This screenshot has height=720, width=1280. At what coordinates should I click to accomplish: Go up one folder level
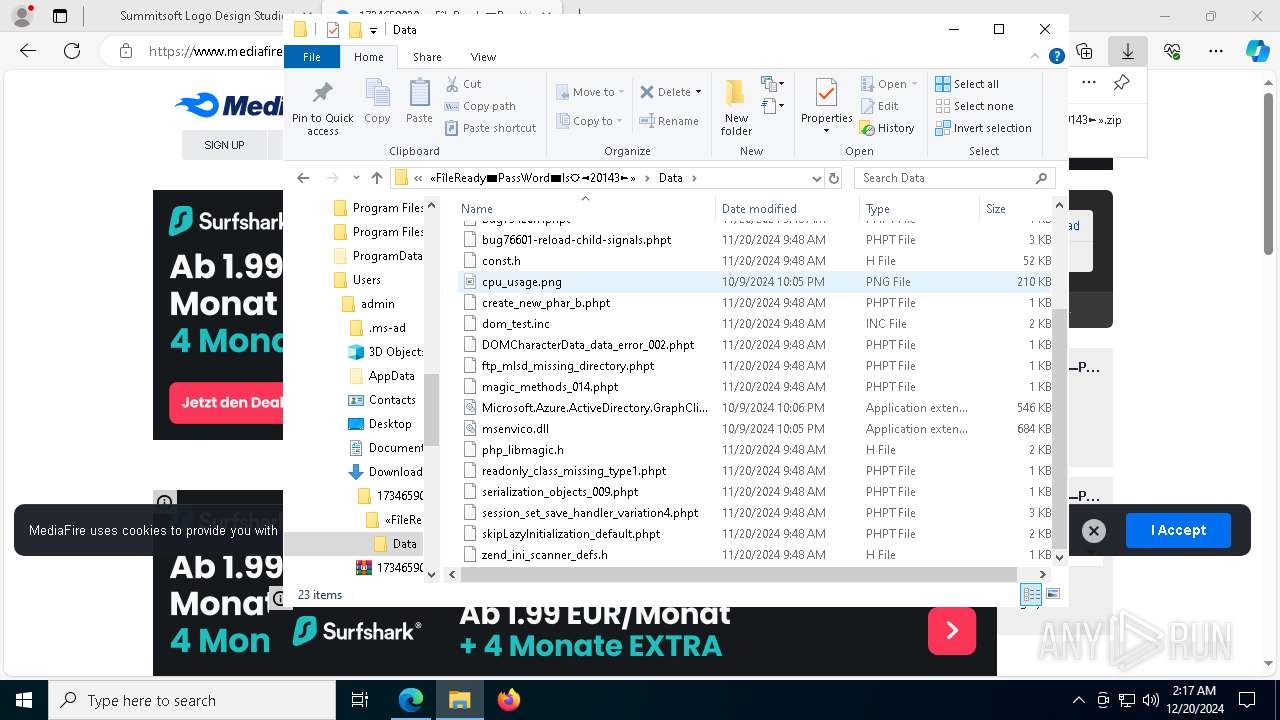coord(376,178)
